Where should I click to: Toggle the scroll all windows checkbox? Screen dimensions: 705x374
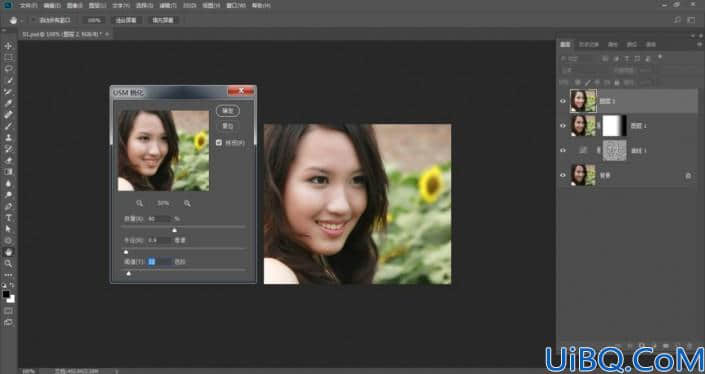[33, 20]
